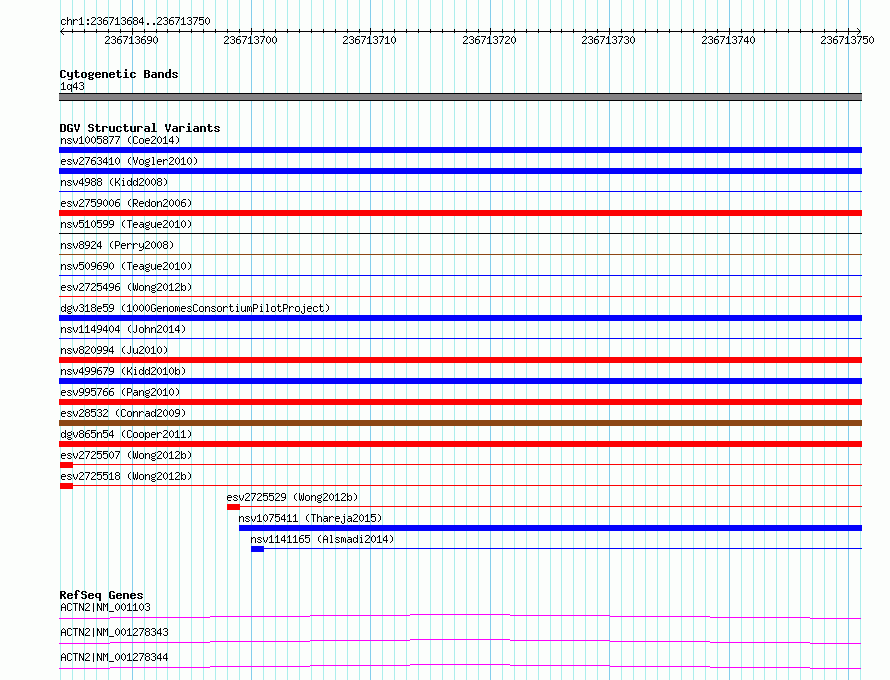Open transcript ACTN2|NM_001278344
890x680 pixels.
pos(114,657)
